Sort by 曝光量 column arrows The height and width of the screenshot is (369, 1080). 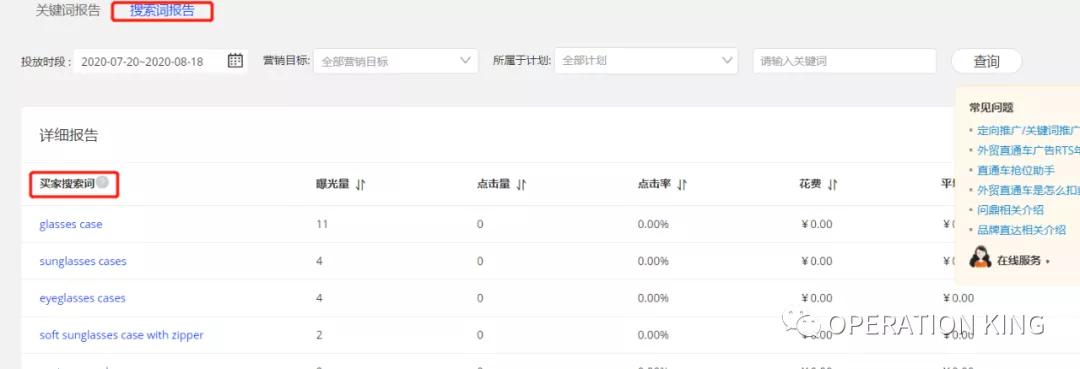point(360,184)
